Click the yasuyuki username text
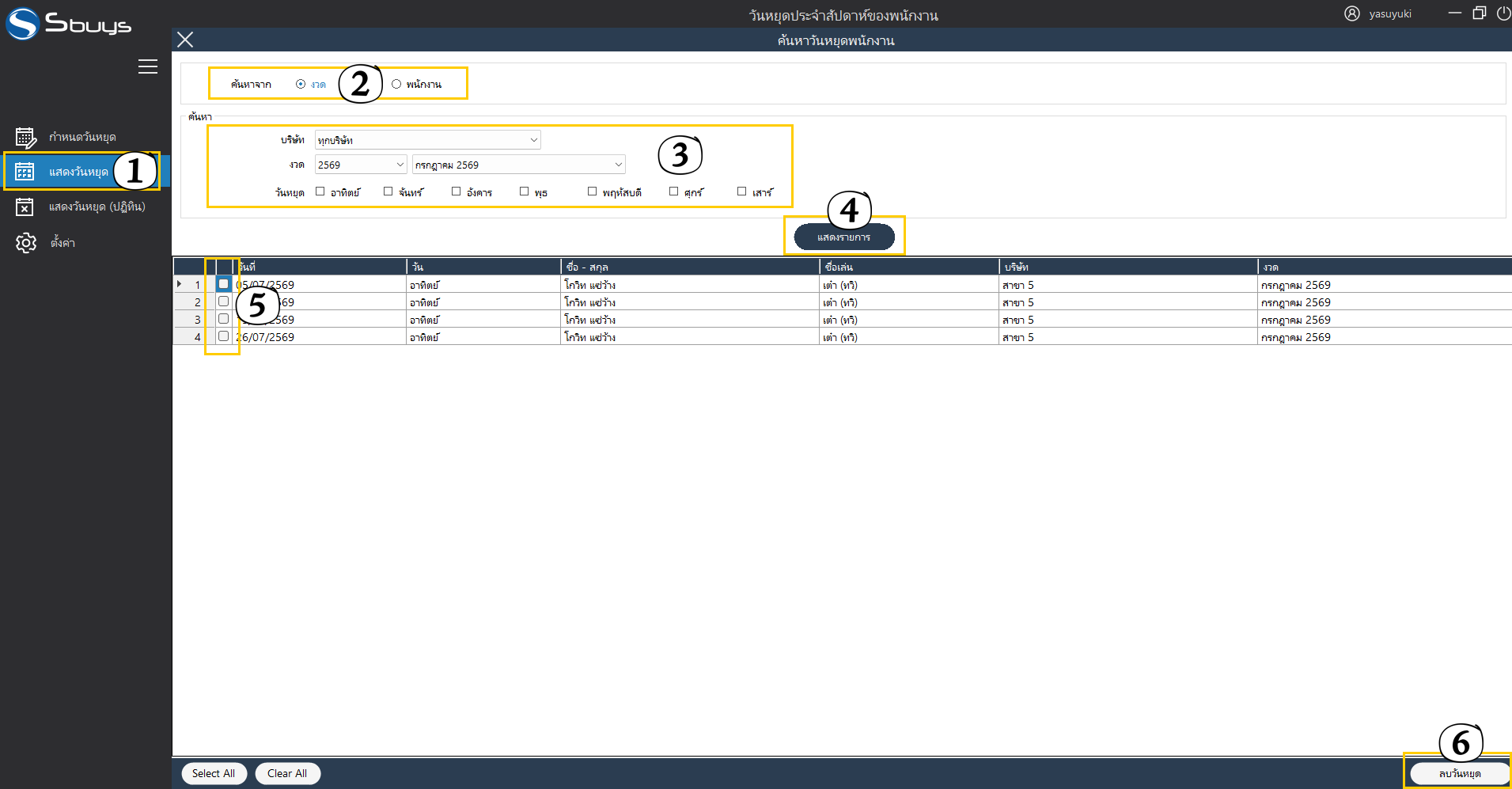Screen dimensions: 1512x789 [x=1390, y=14]
